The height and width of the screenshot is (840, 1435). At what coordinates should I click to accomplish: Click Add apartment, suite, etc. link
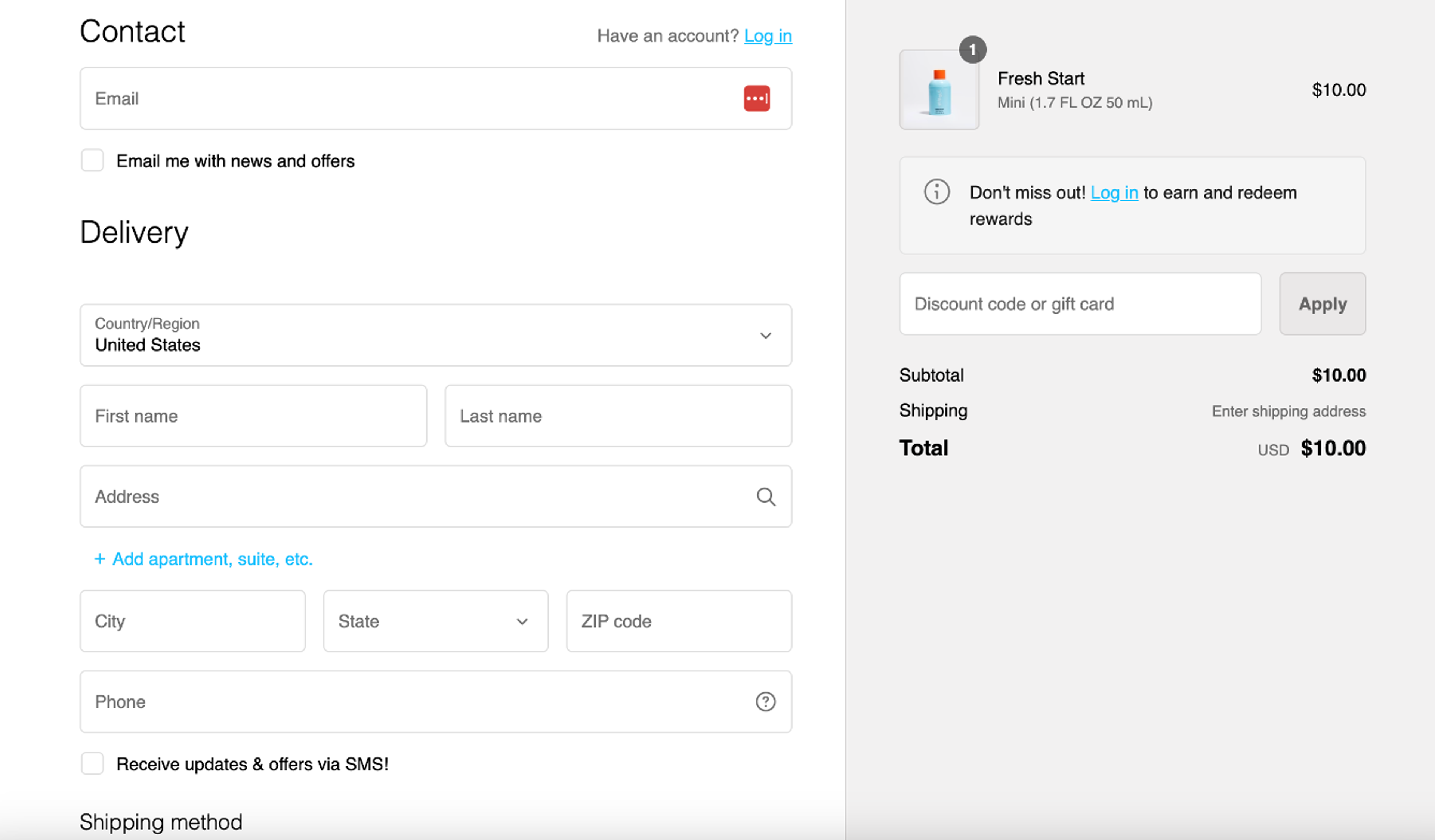(212, 559)
